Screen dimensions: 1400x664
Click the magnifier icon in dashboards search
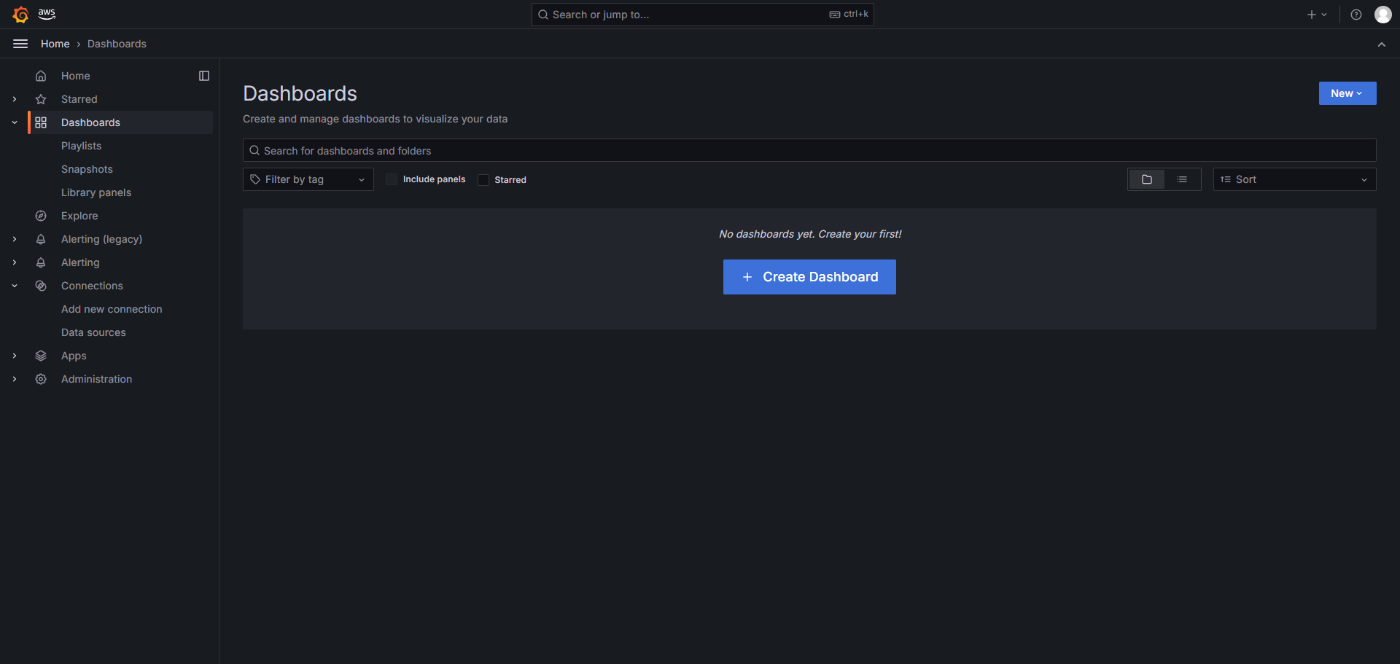pos(255,151)
